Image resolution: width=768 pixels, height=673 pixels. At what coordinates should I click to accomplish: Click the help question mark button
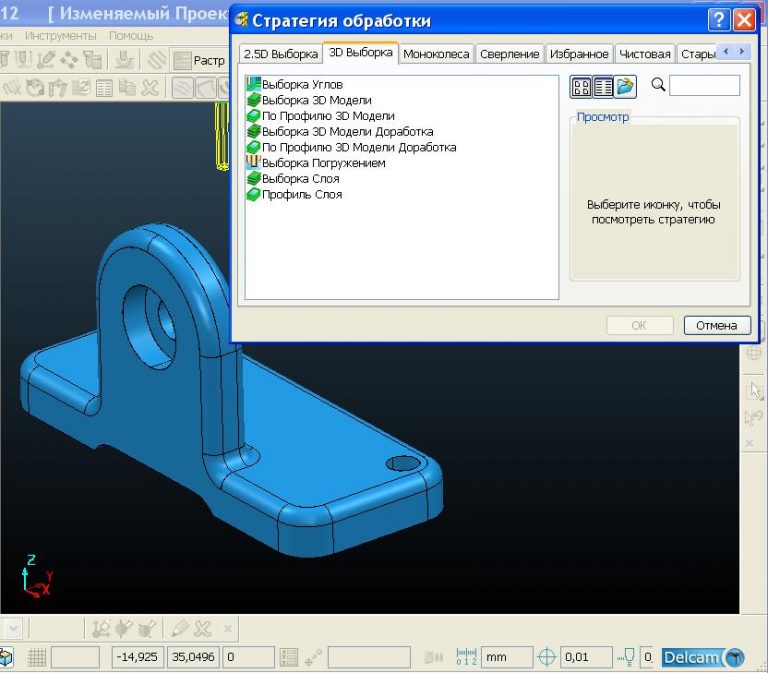point(718,20)
